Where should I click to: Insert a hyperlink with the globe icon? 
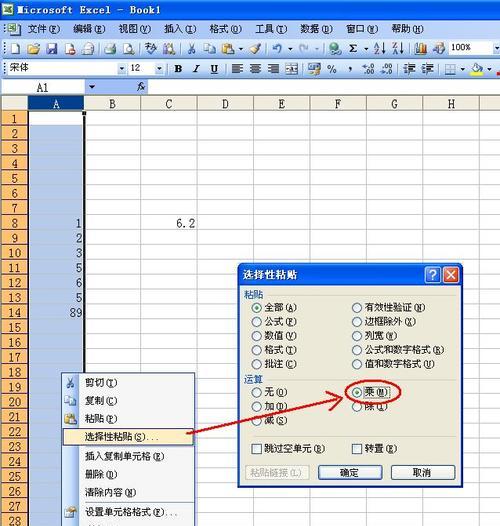[x=335, y=49]
